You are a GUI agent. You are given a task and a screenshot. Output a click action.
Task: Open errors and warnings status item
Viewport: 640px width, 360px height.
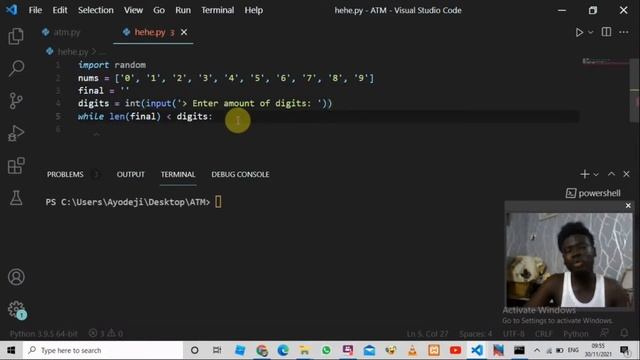coord(106,334)
